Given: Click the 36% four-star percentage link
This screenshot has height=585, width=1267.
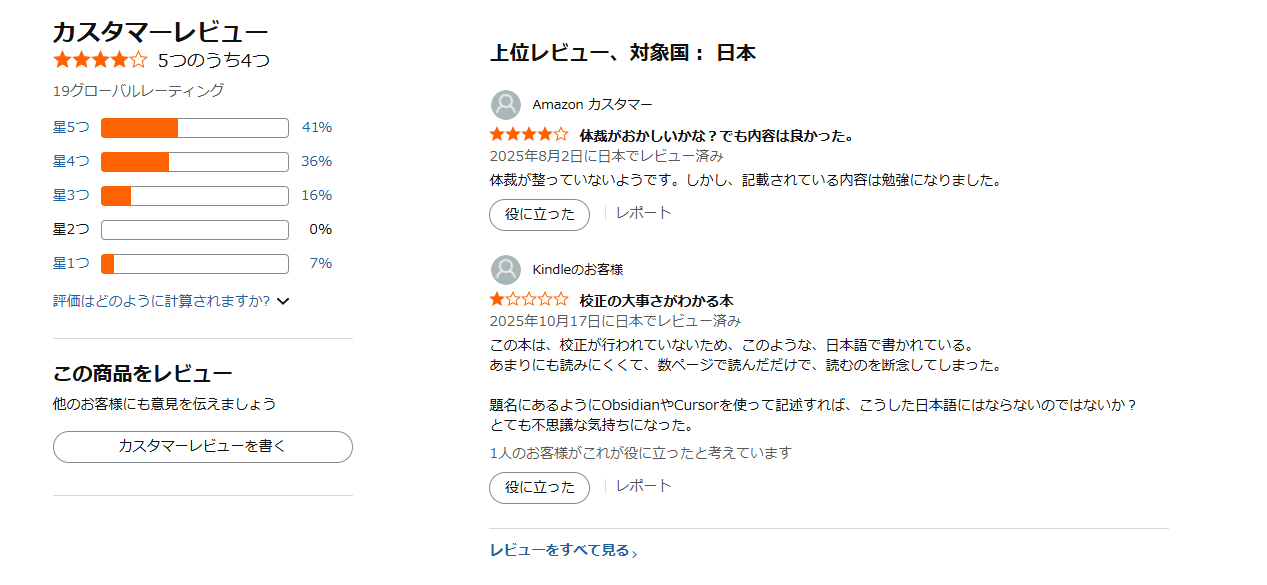Looking at the screenshot, I should [316, 161].
